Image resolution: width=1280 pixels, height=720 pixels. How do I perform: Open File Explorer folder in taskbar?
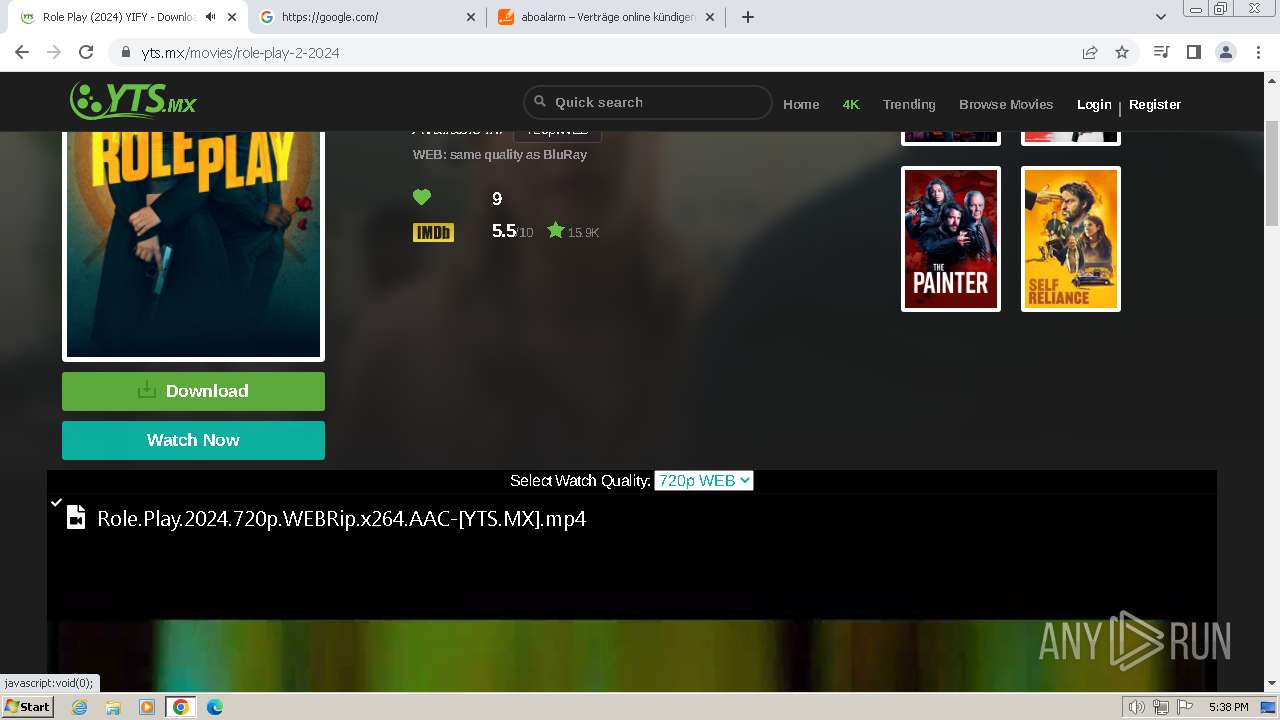[x=113, y=707]
